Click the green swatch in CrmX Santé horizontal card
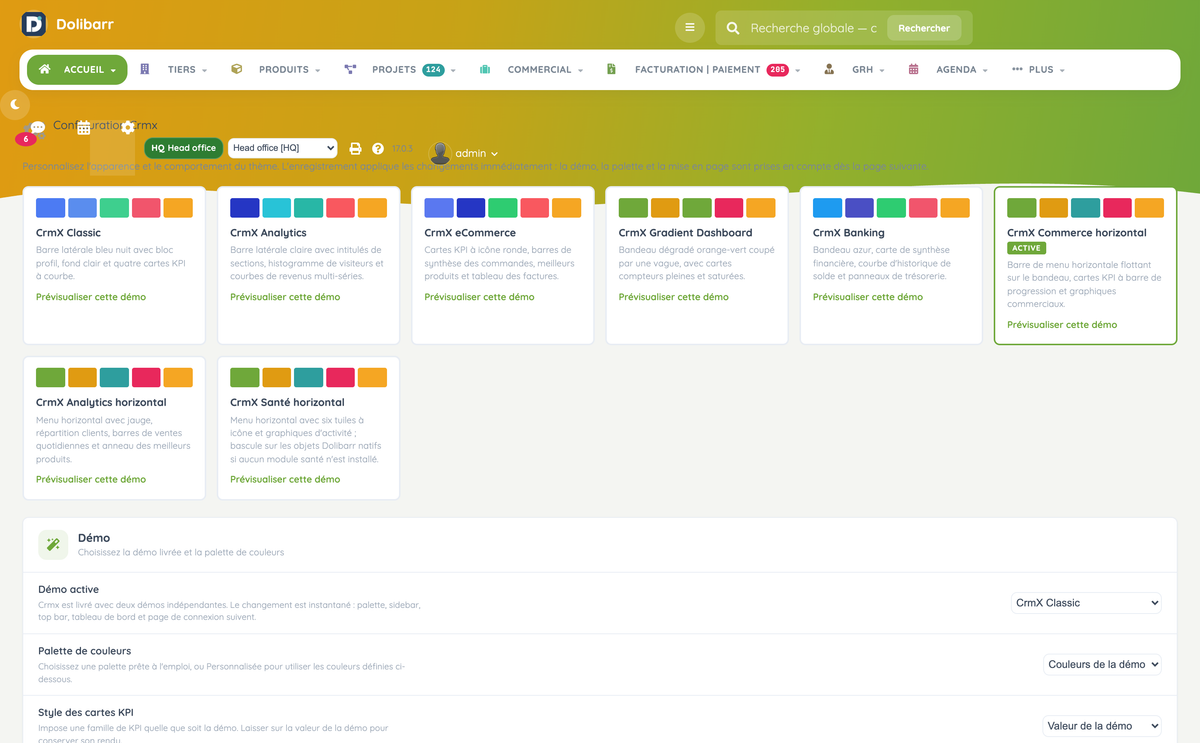Image resolution: width=1200 pixels, height=743 pixels. click(x=245, y=378)
